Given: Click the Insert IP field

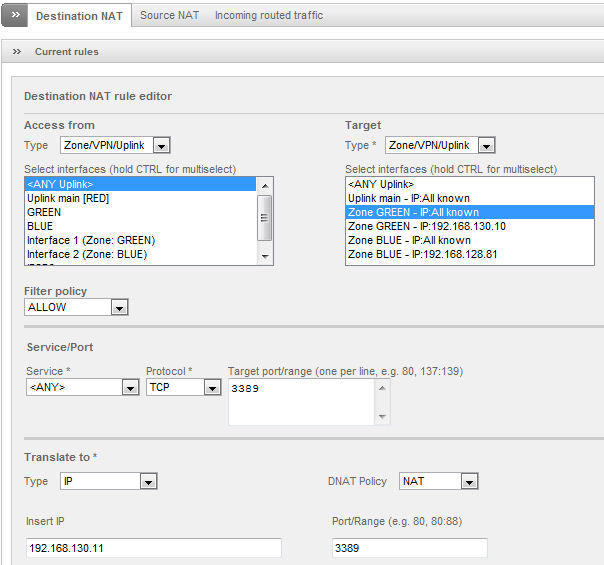Looking at the screenshot, I should click(153, 548).
